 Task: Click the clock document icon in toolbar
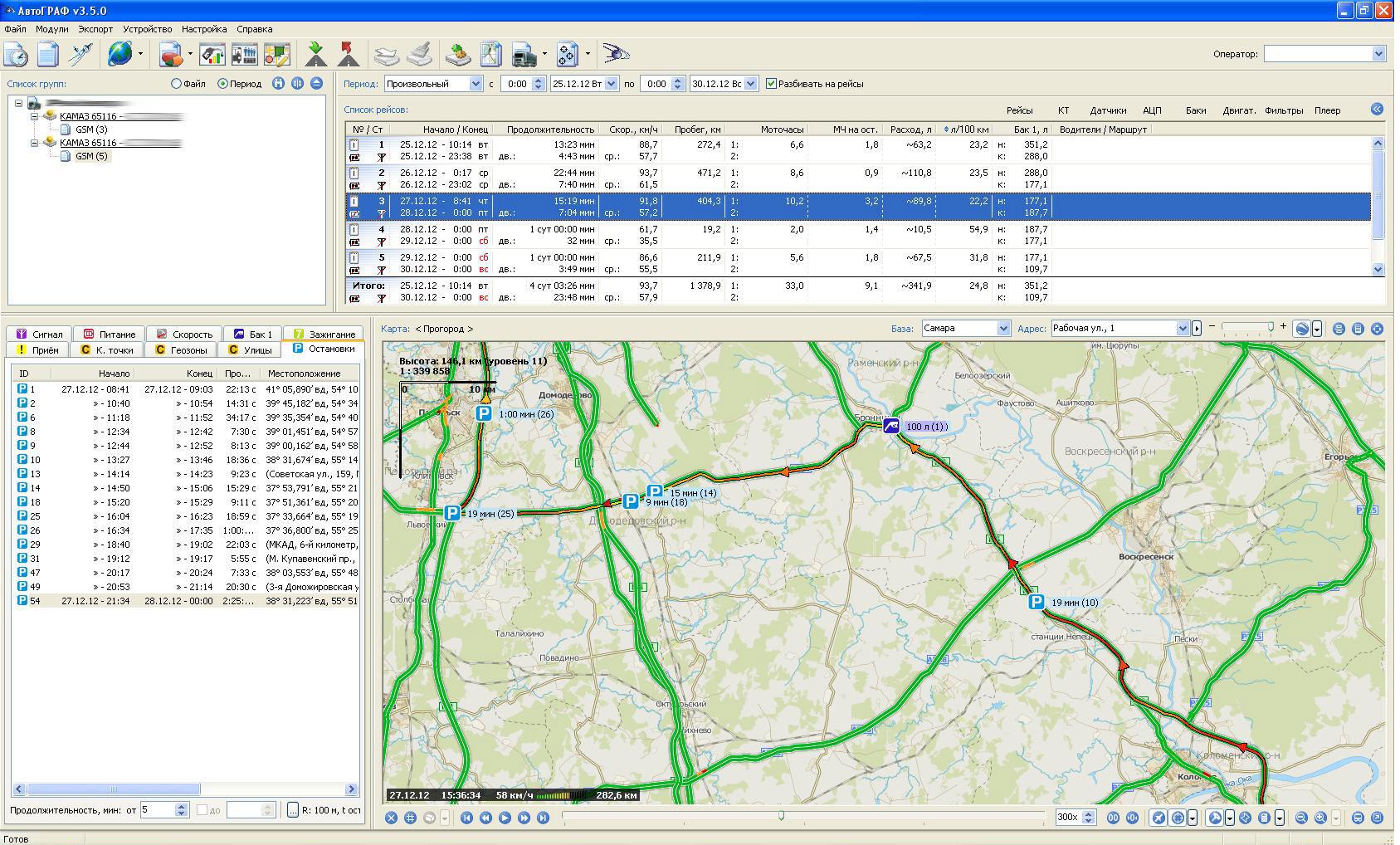(x=16, y=54)
